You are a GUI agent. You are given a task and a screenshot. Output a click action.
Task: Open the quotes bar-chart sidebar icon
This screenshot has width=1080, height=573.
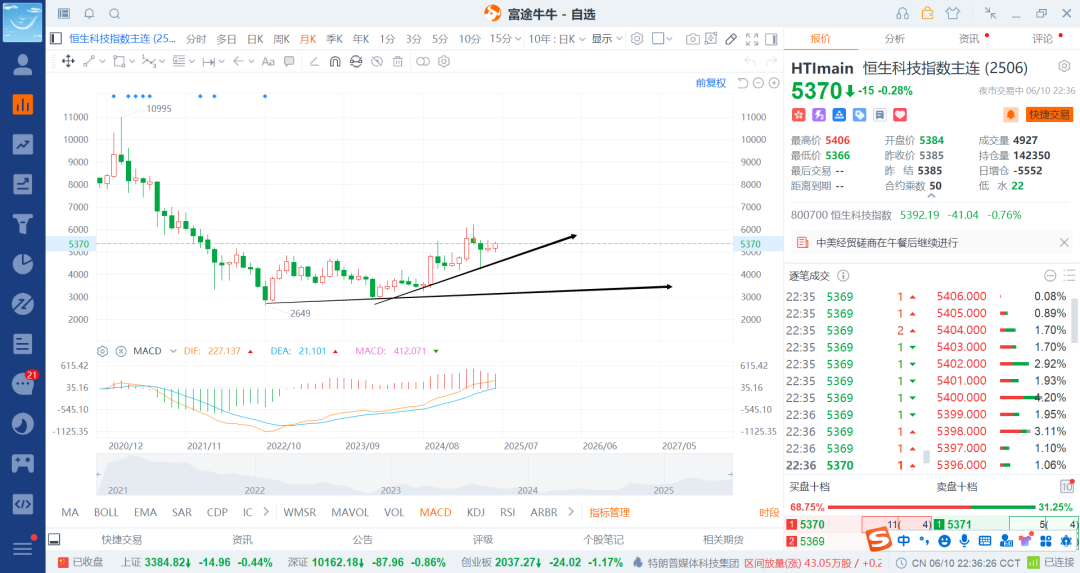23,105
